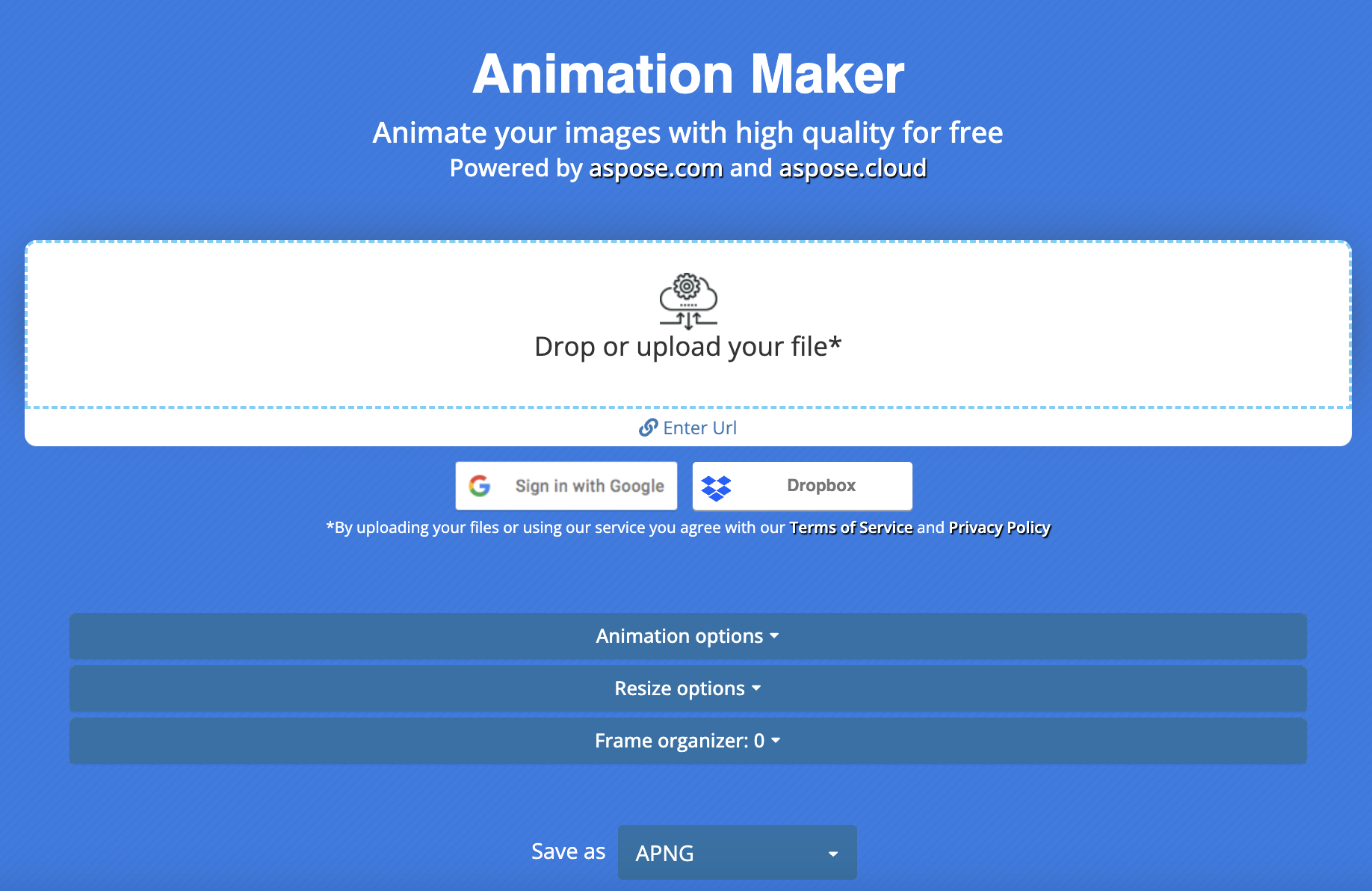
Task: Click the arrow in the APNG format box
Action: click(x=832, y=854)
